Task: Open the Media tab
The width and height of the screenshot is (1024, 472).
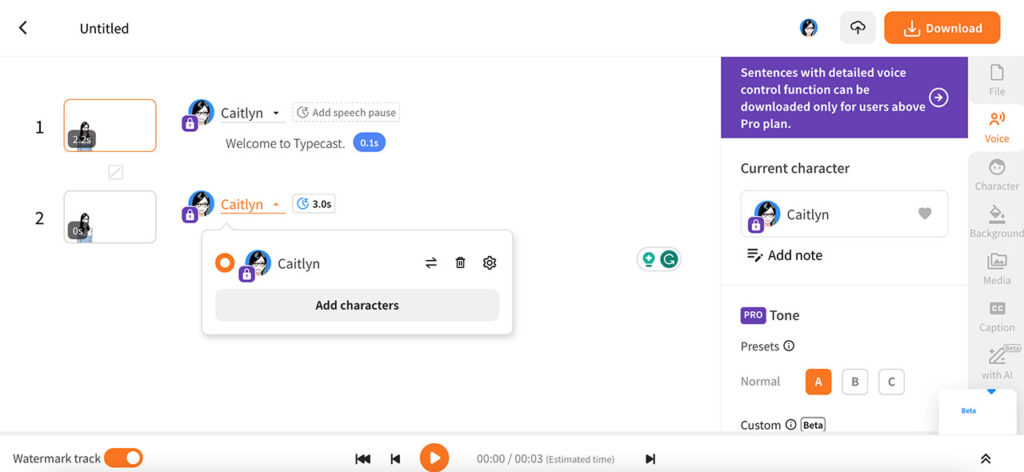Action: (997, 269)
